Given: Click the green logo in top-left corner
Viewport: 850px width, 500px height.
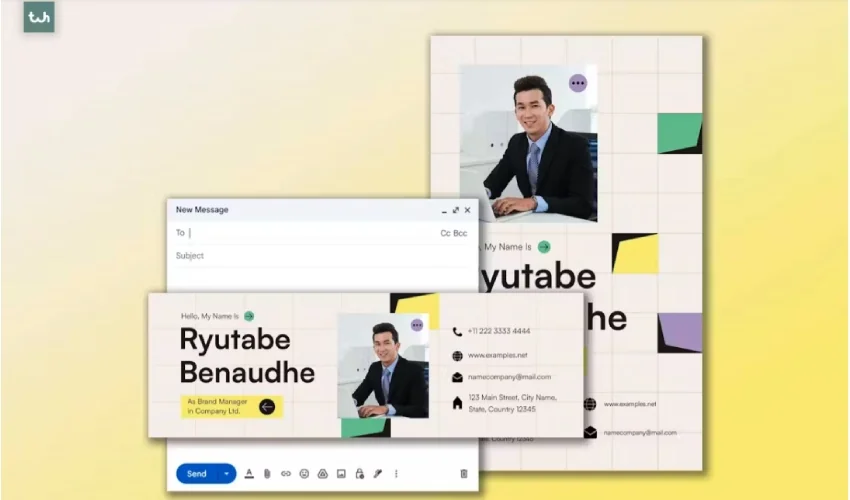Looking at the screenshot, I should click(39, 17).
